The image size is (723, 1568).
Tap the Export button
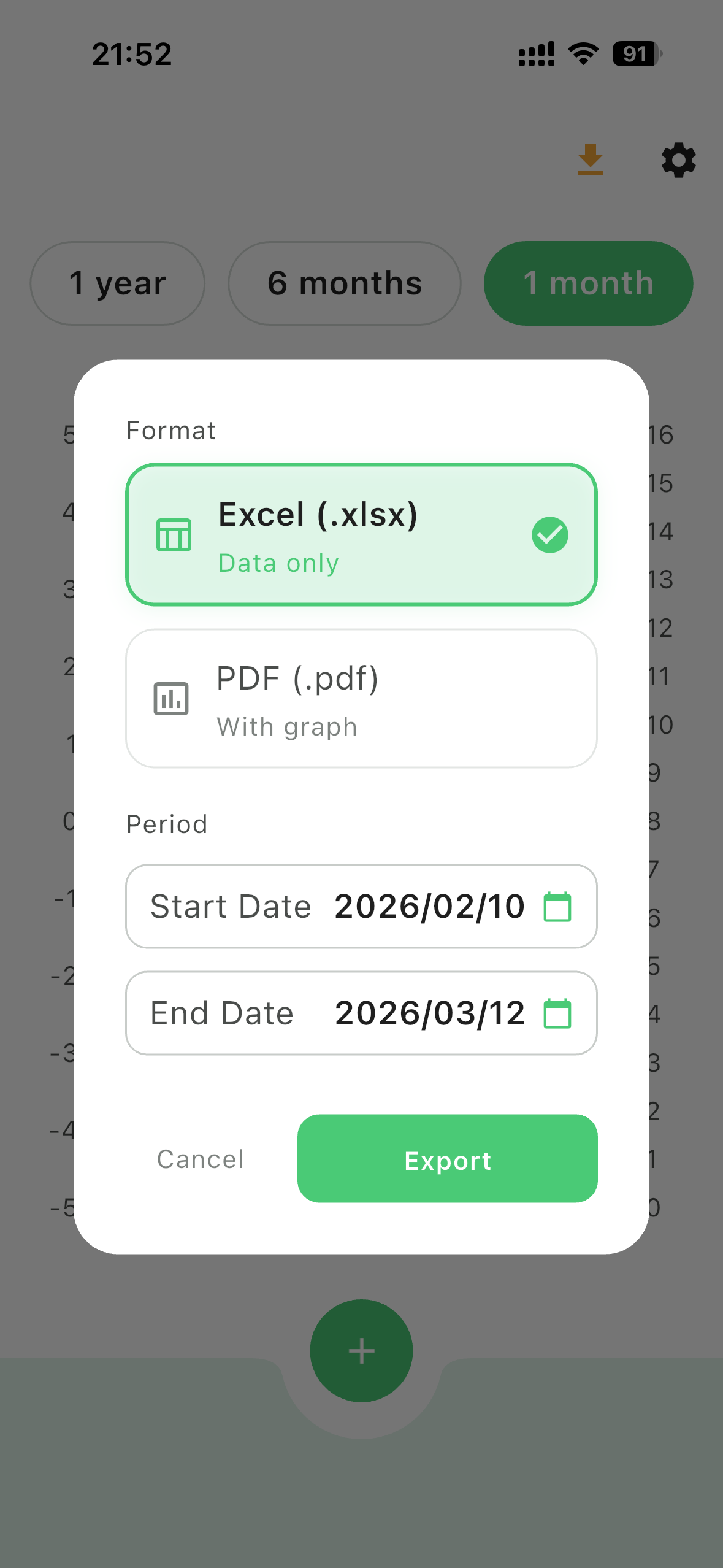pyautogui.click(x=447, y=1159)
